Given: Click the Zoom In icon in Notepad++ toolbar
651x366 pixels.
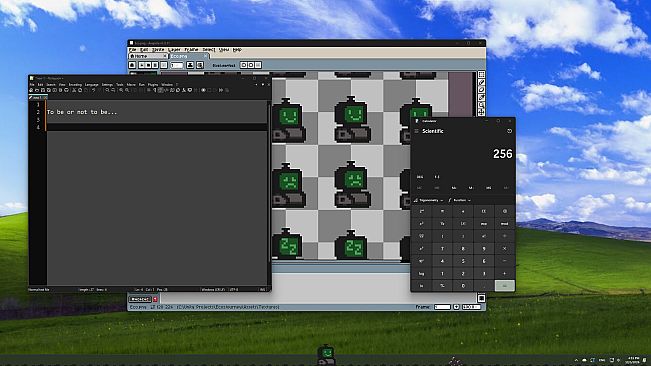Looking at the screenshot, I should tap(121, 90).
